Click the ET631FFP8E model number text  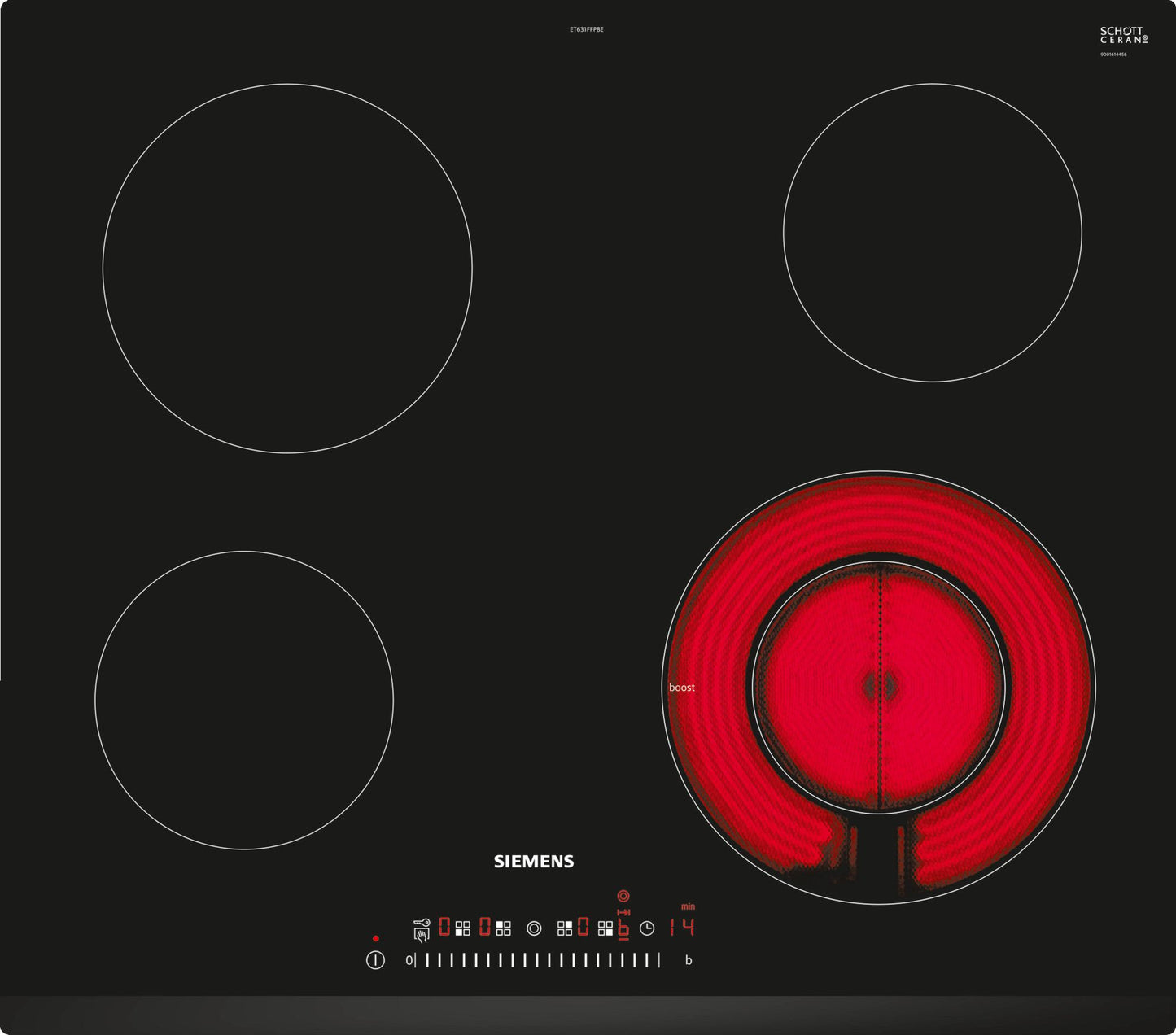586,29
